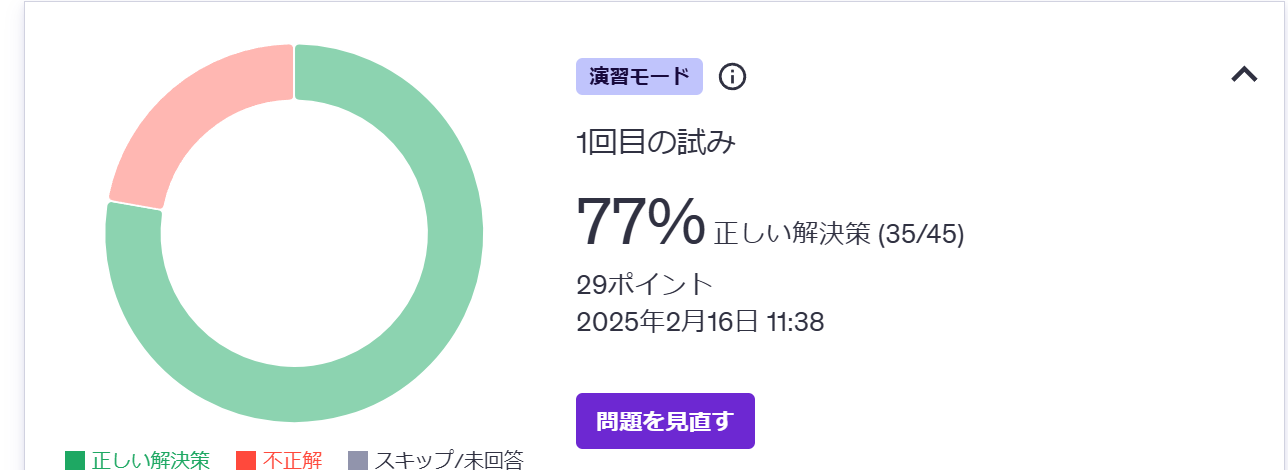Click the empty center of the donut chart

pos(294,233)
